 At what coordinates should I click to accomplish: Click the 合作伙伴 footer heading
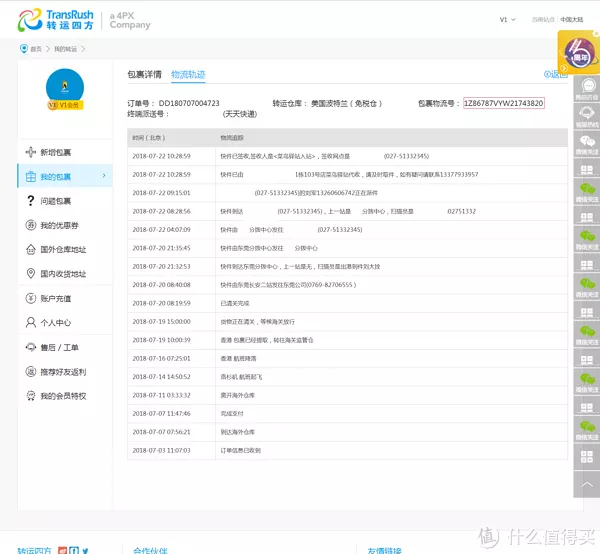coord(150,551)
